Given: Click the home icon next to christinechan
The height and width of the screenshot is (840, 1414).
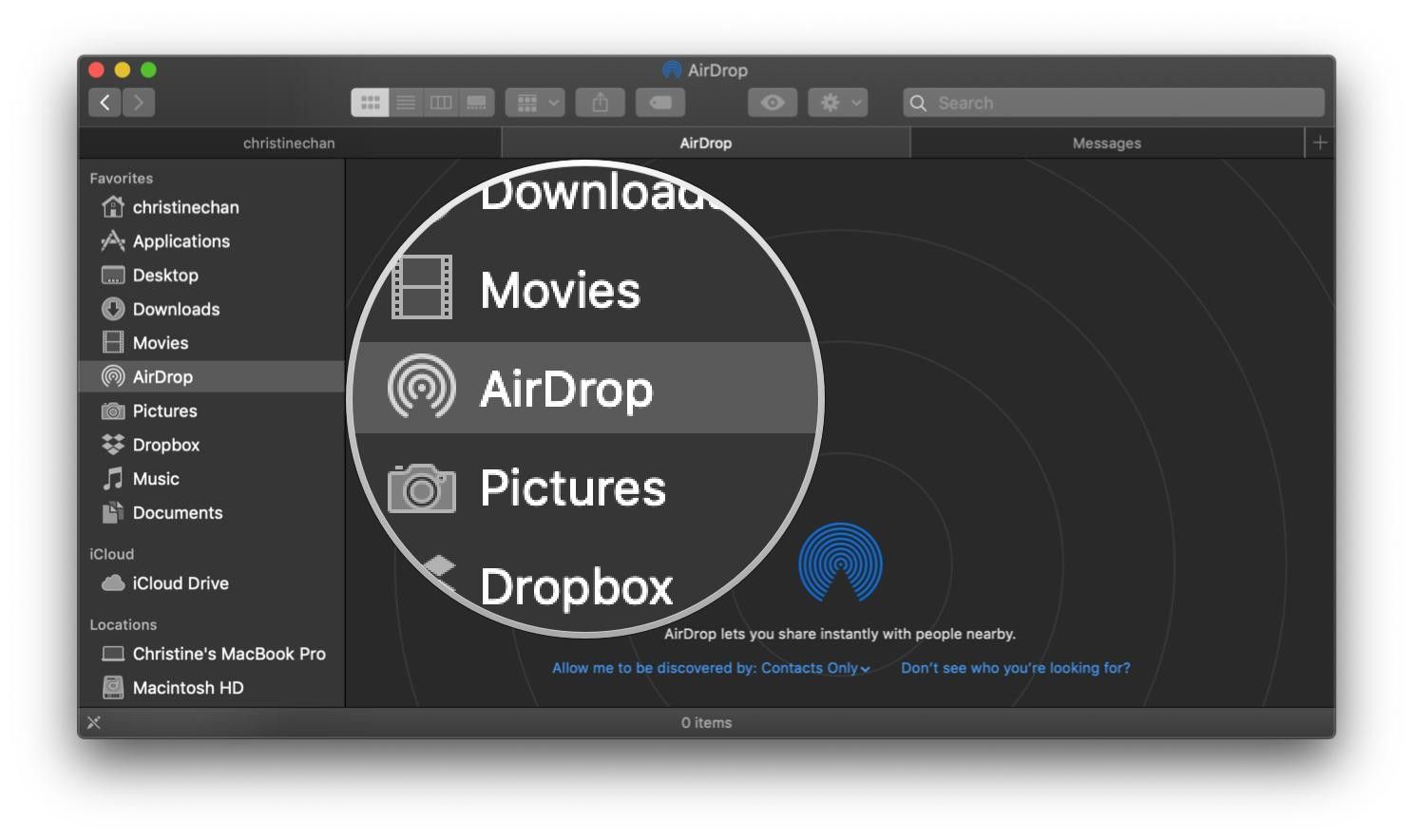Looking at the screenshot, I should (x=113, y=206).
